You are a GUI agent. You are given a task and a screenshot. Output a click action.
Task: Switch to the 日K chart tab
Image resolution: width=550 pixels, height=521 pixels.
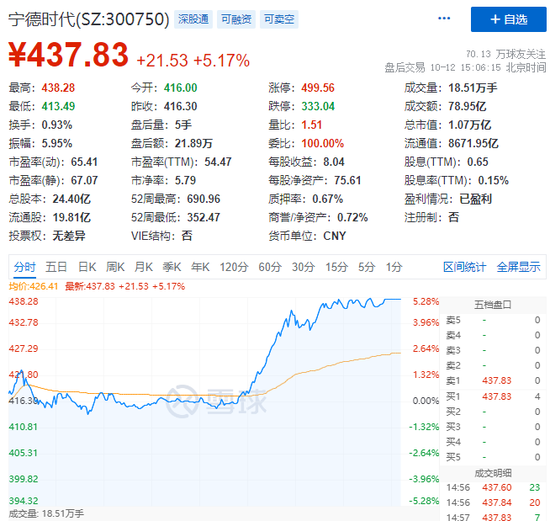[x=87, y=267]
